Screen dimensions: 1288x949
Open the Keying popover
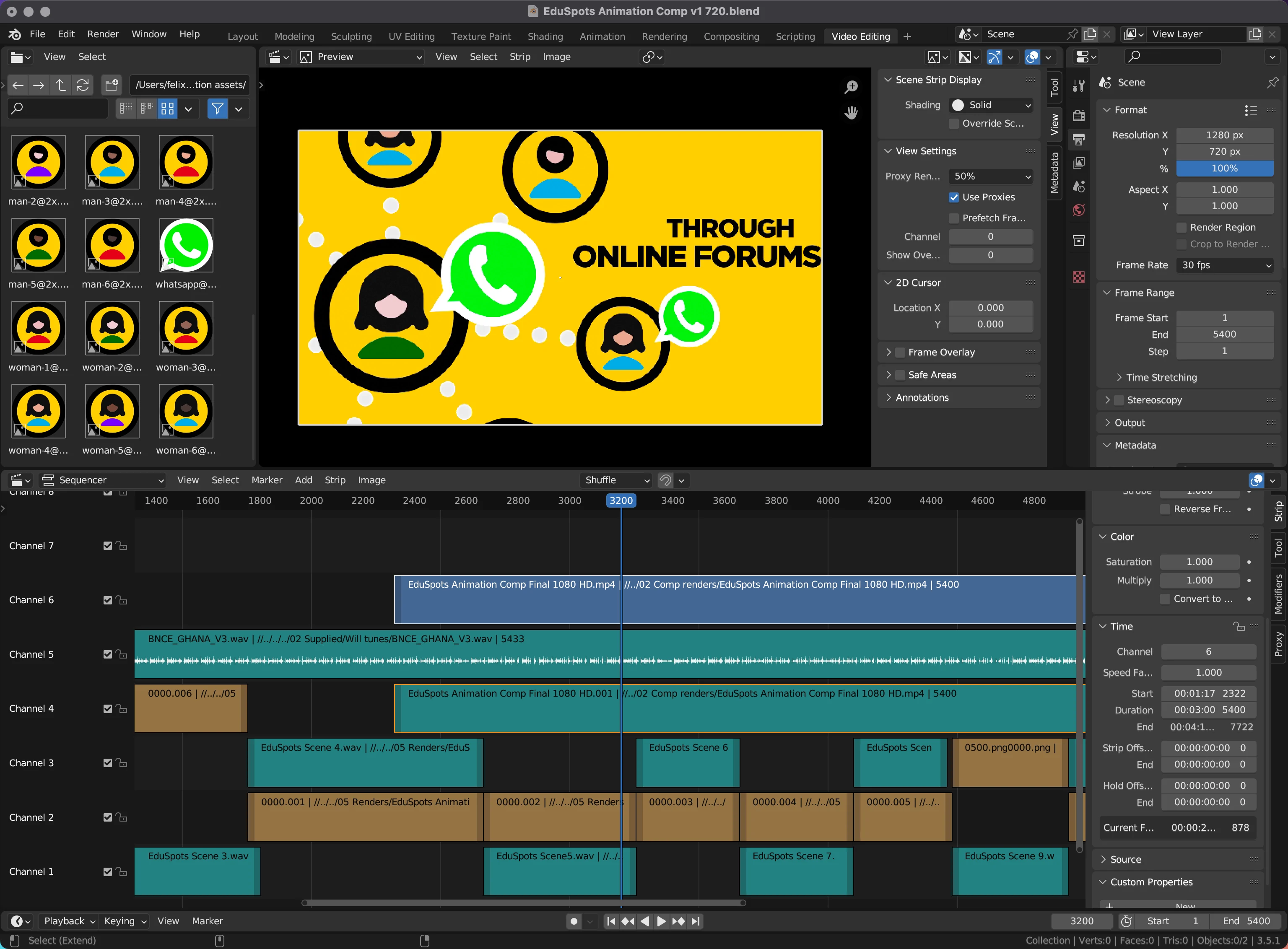125,921
